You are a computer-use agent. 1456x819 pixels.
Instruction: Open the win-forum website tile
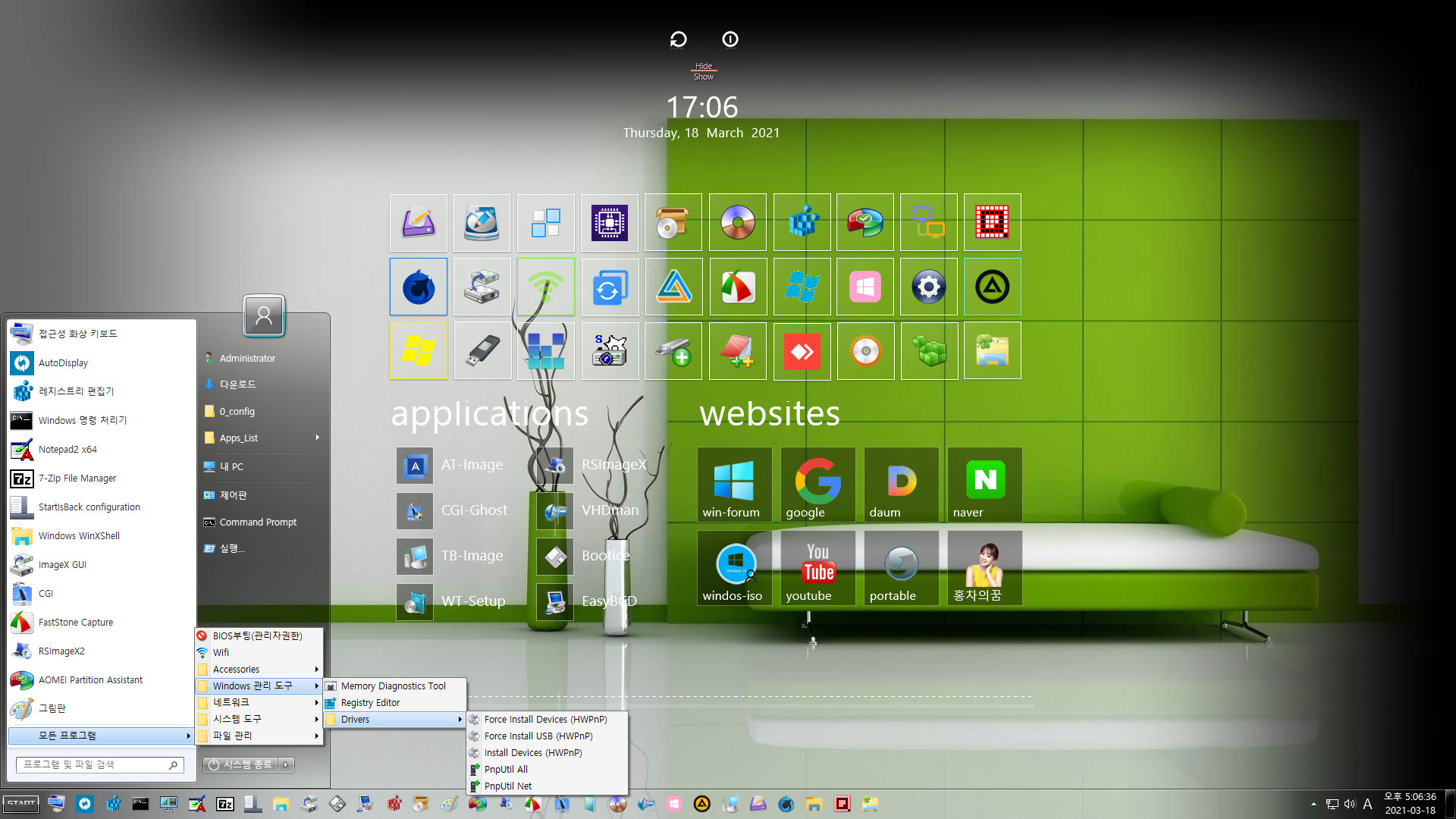click(x=734, y=484)
